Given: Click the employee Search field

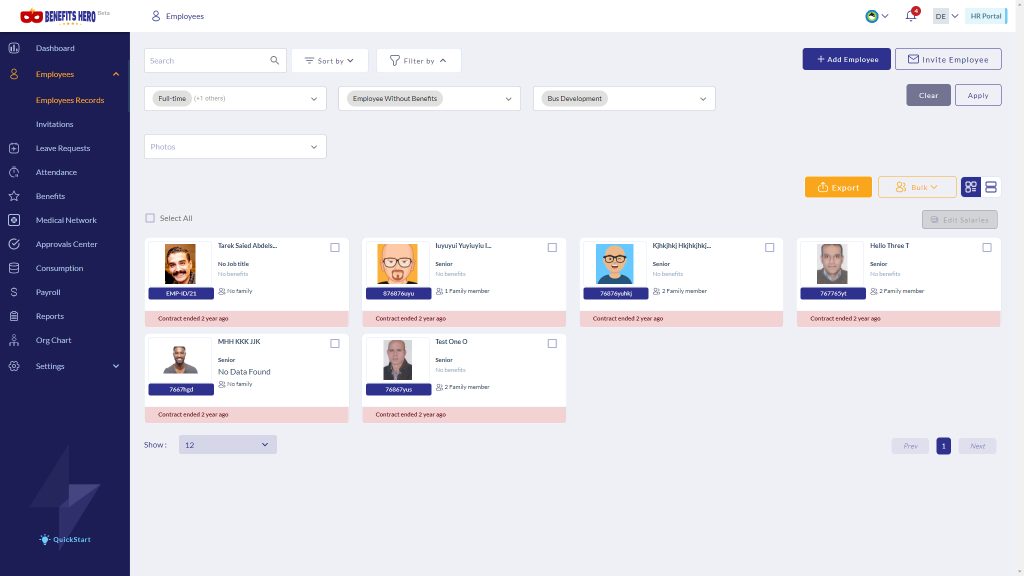Looking at the screenshot, I should click(215, 61).
